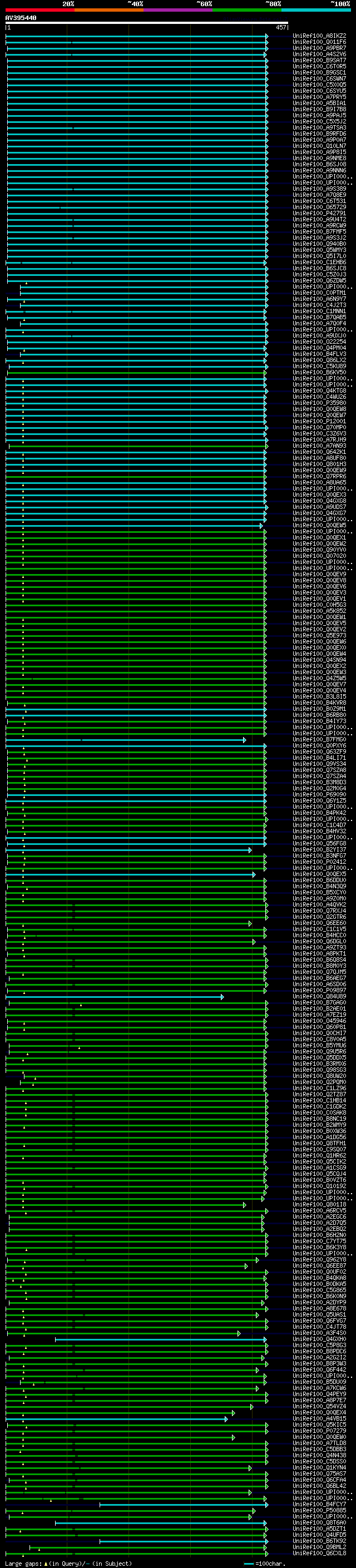Image resolution: width=356 pixels, height=1568 pixels.
Task: Click the UniRef100_B9GSC1 label
Action: pyautogui.click(x=319, y=72)
